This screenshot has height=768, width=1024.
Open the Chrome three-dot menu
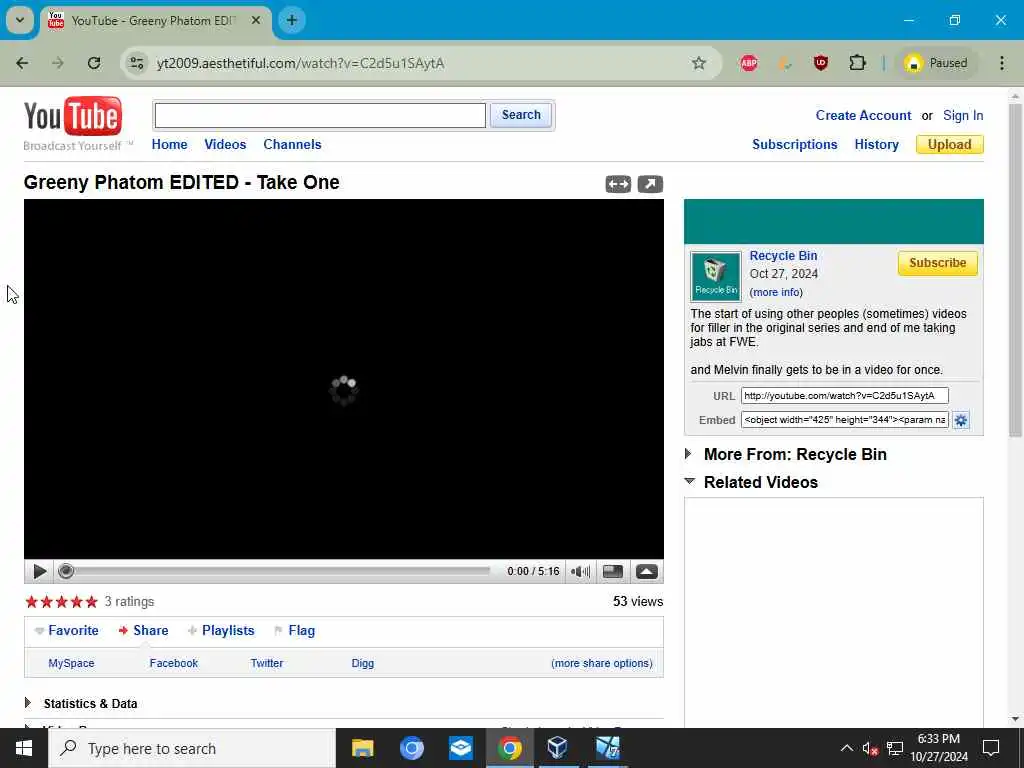(x=1002, y=63)
